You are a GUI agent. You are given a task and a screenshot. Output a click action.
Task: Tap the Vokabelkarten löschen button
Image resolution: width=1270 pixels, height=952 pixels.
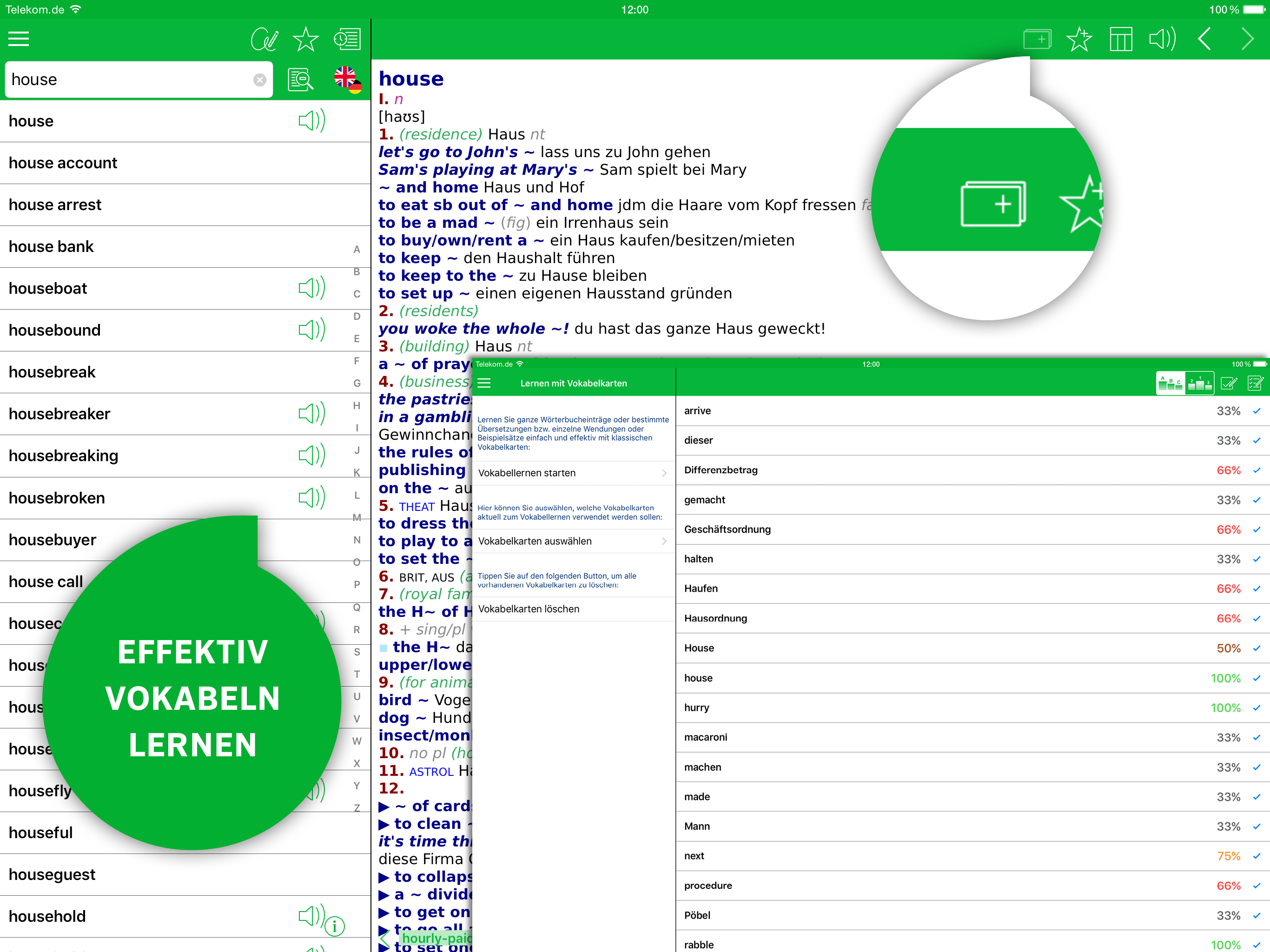pos(528,608)
